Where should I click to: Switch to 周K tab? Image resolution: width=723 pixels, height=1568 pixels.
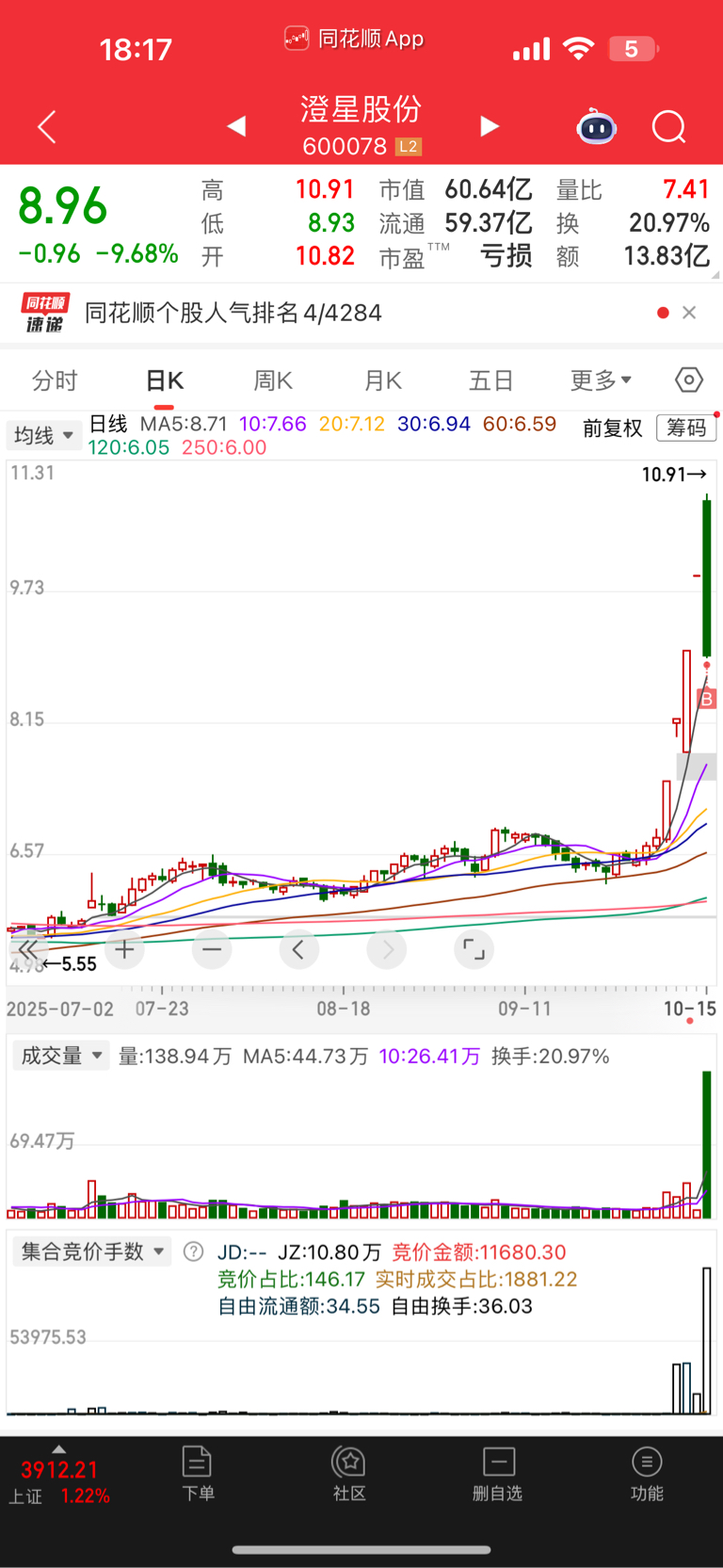pyautogui.click(x=273, y=380)
